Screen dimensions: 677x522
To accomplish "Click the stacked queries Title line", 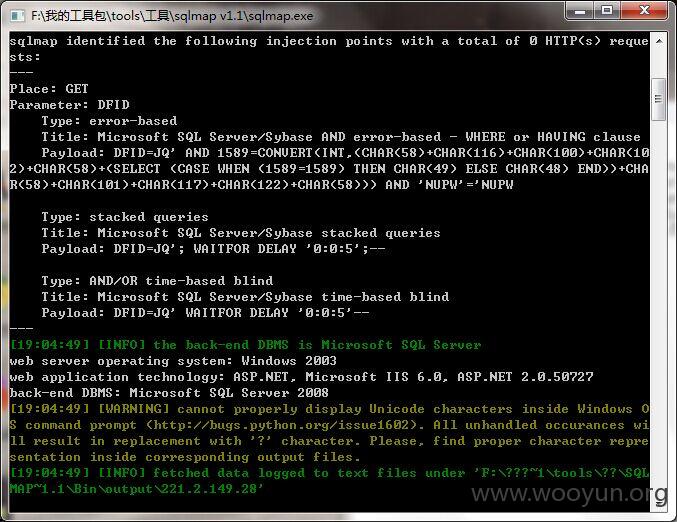I will 241,233.
